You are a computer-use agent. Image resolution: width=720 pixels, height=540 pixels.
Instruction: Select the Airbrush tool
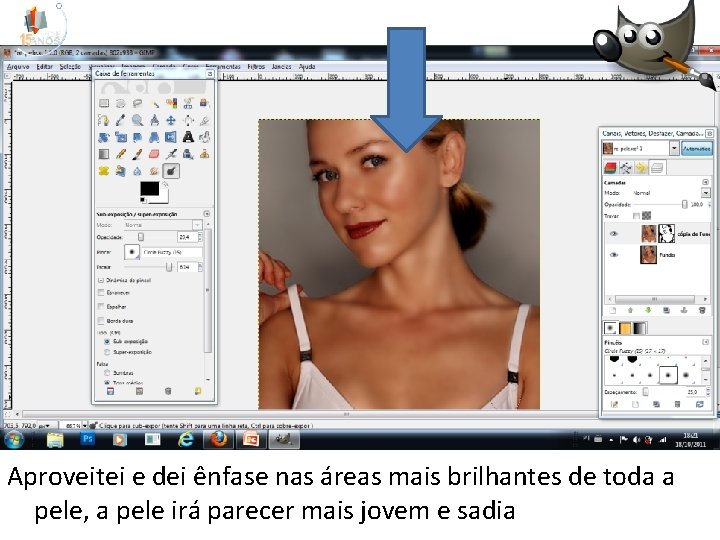pos(171,154)
